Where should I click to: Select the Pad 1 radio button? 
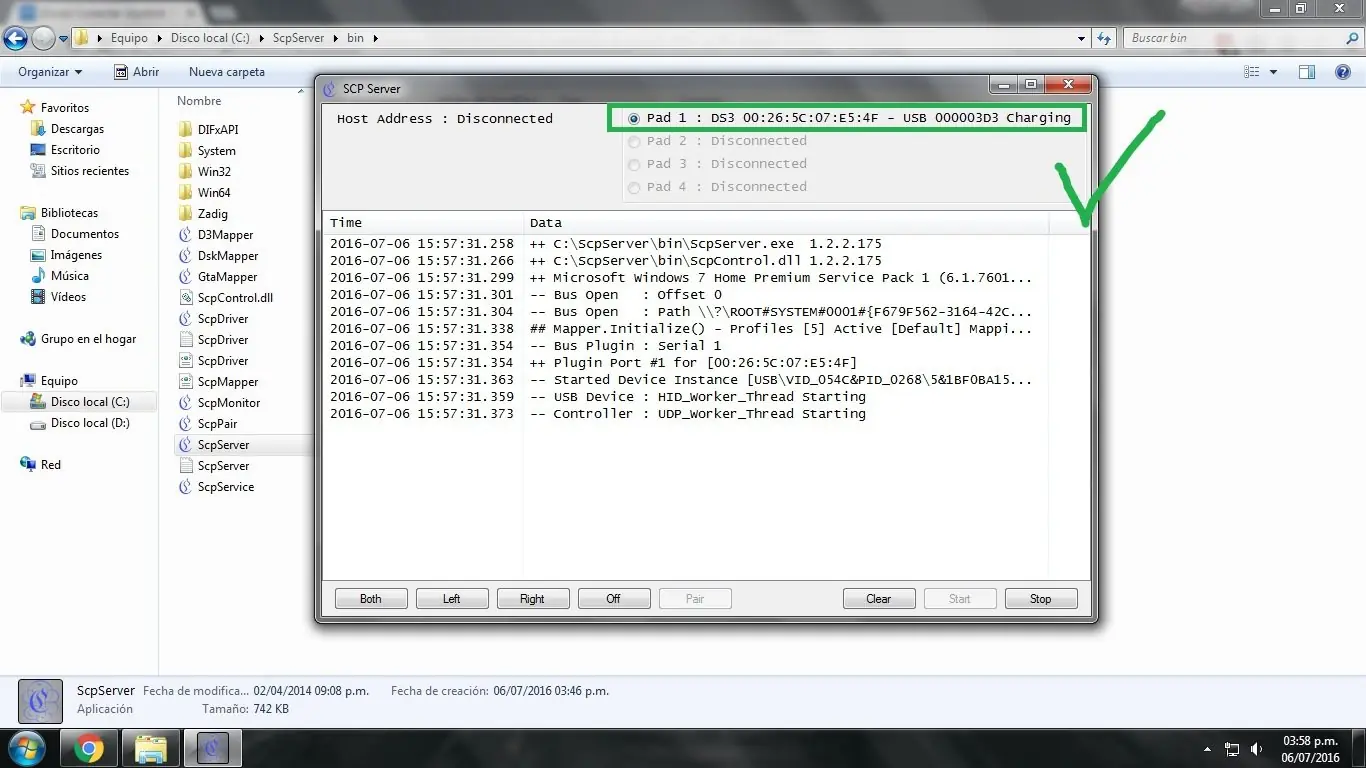[634, 118]
